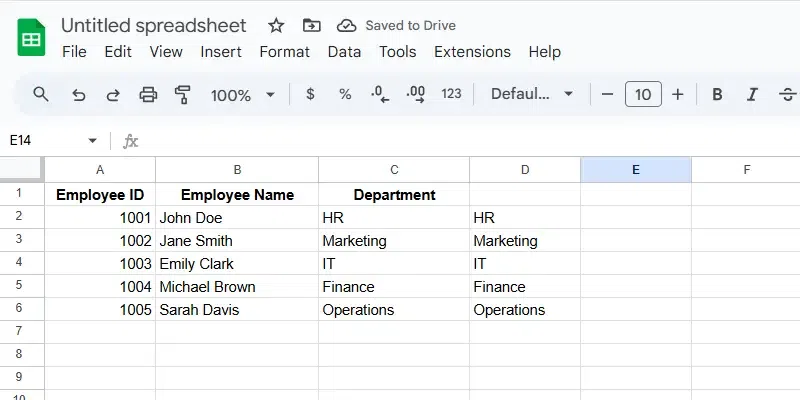Toggle italic formatting
Viewport: 800px width, 400px height.
point(752,94)
